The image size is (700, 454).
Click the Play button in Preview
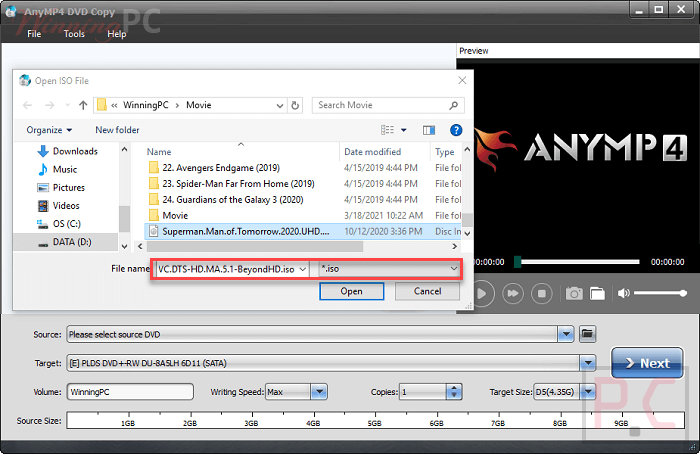[482, 294]
